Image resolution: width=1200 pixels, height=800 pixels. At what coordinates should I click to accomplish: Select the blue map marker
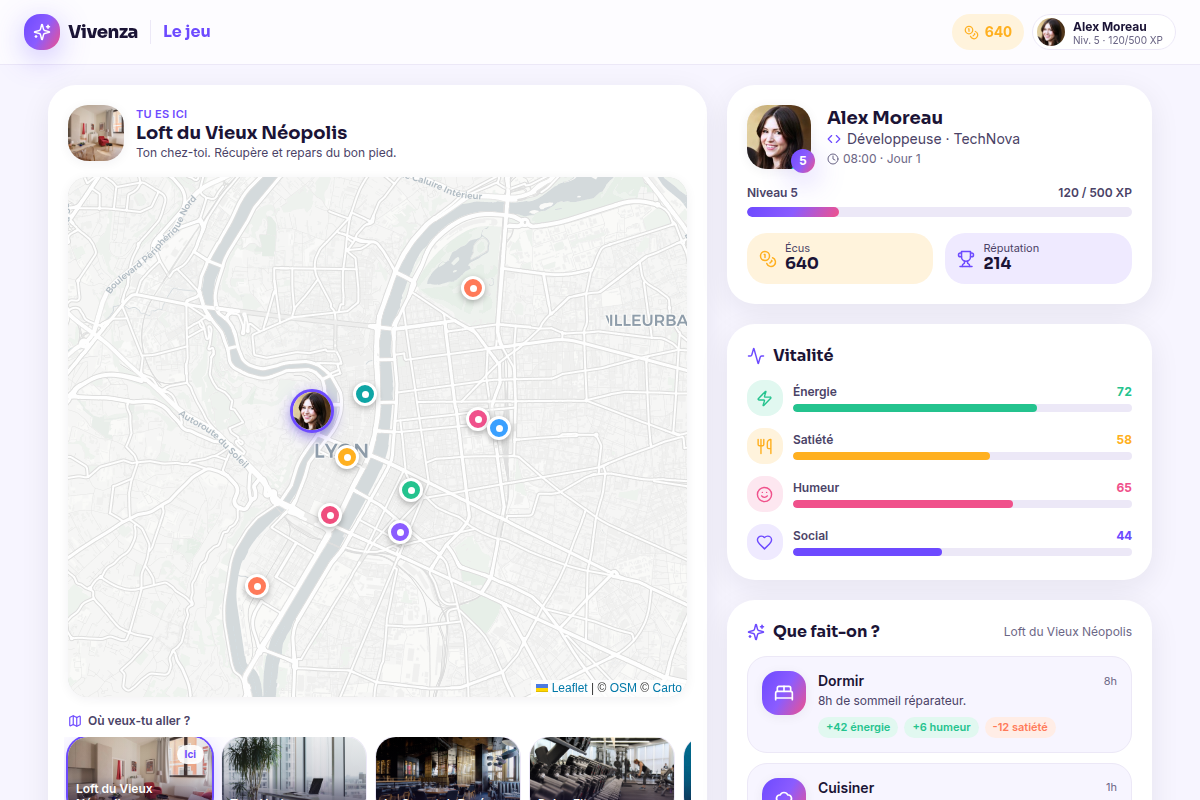(x=499, y=428)
